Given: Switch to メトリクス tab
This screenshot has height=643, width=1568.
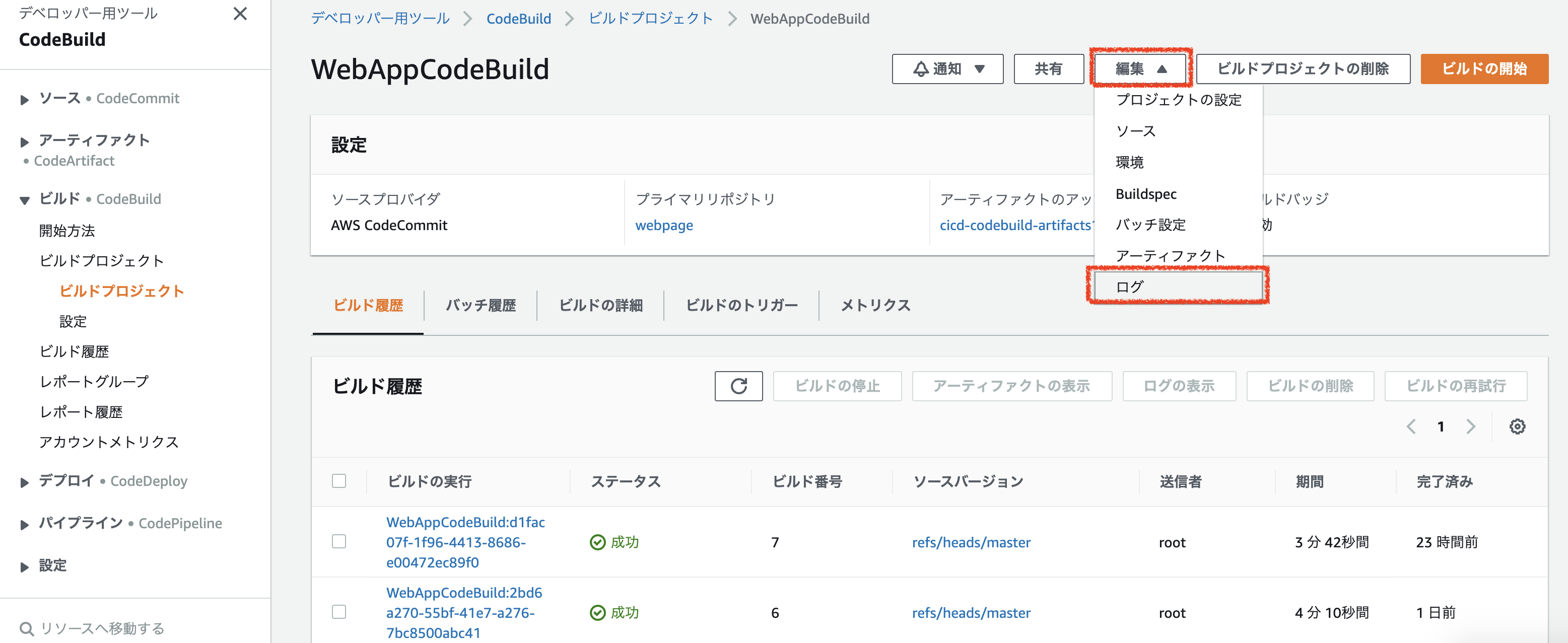Looking at the screenshot, I should (x=875, y=305).
